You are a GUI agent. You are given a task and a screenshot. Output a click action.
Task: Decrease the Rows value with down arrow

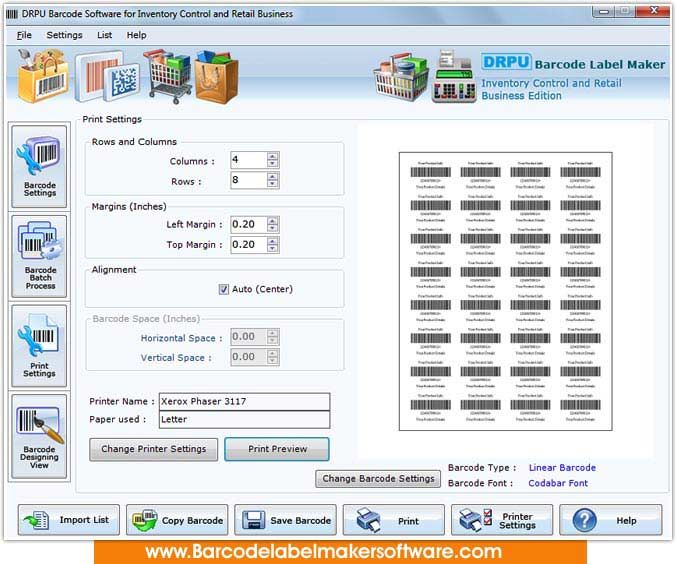(272, 184)
